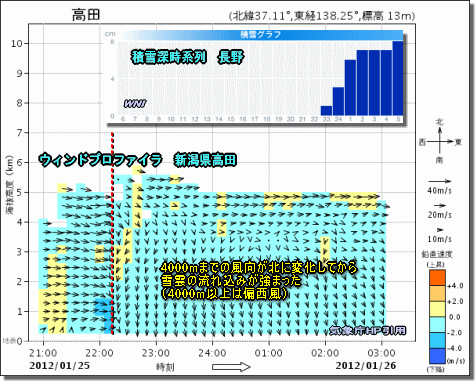Click the 24:00 time axis label
Screen dimensions: 475x381
[x=212, y=353]
